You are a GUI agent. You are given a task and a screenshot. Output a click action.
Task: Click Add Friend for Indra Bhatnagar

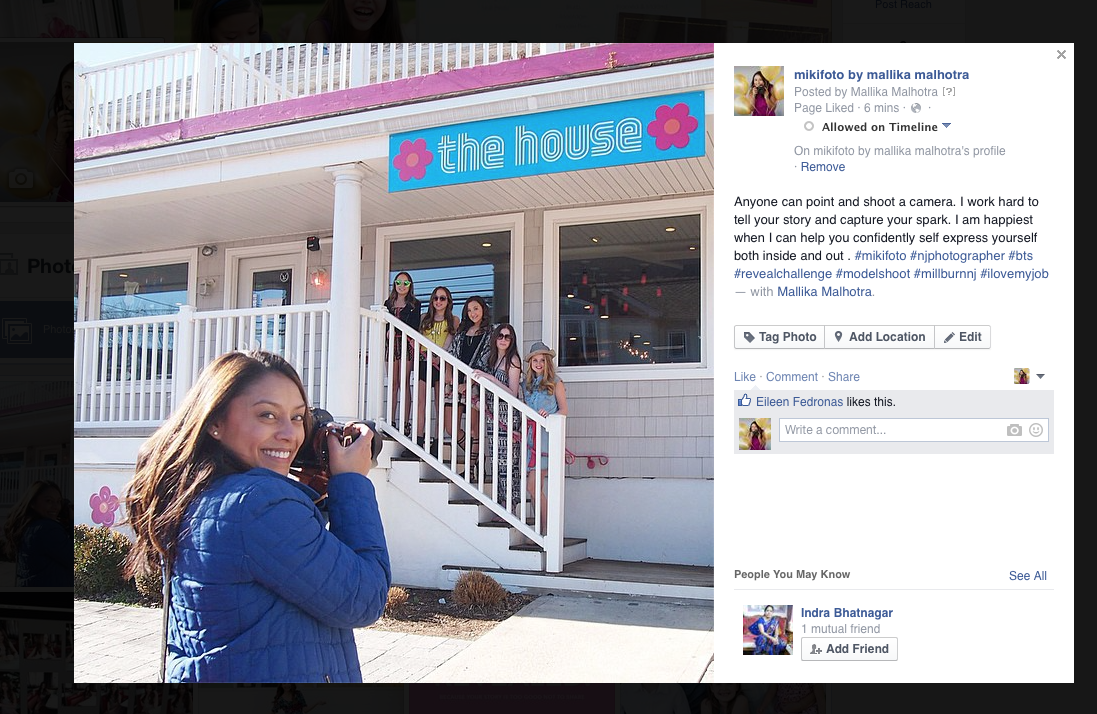click(849, 649)
